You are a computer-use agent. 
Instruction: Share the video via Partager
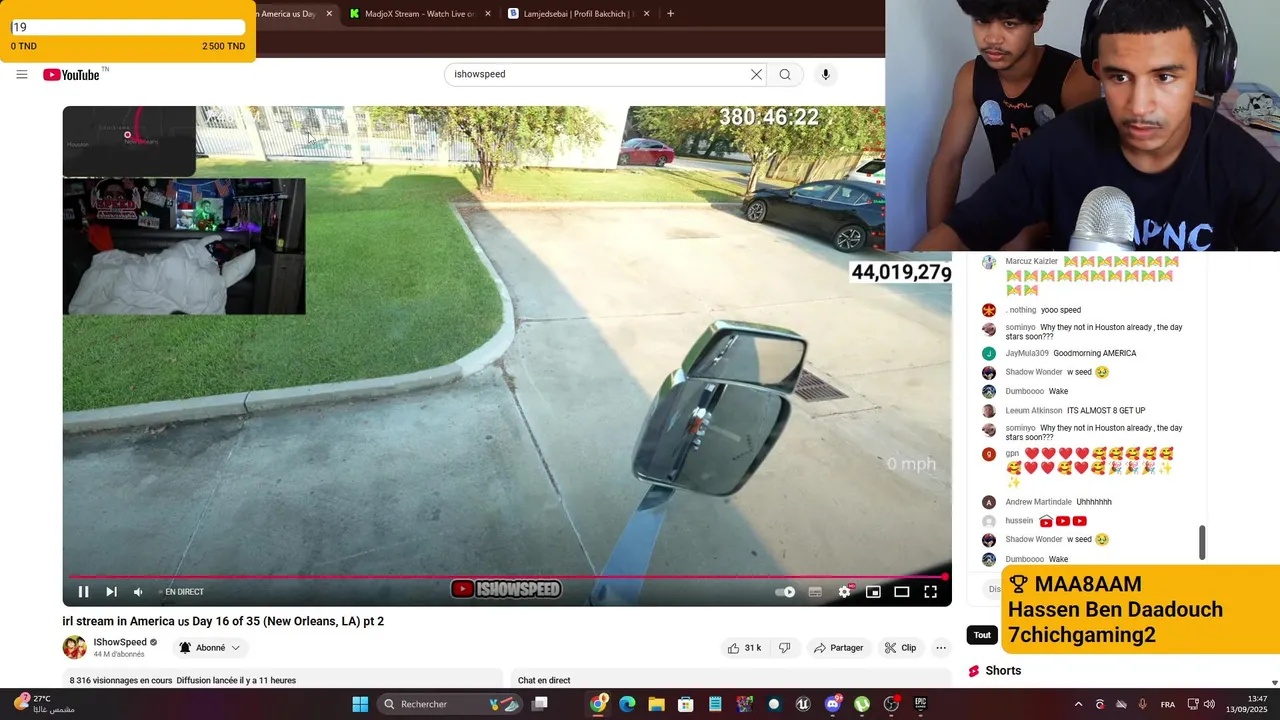(838, 648)
